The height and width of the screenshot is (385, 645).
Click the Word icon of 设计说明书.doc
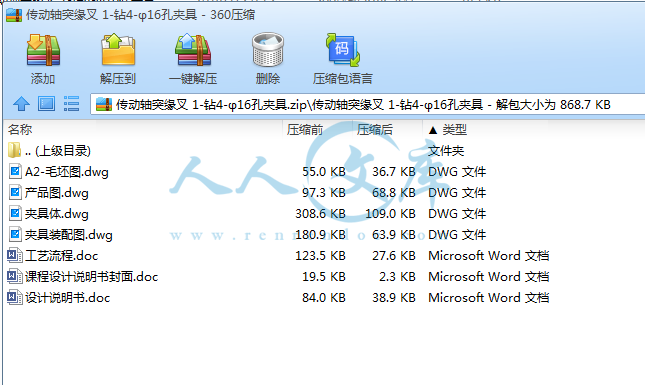point(15,297)
